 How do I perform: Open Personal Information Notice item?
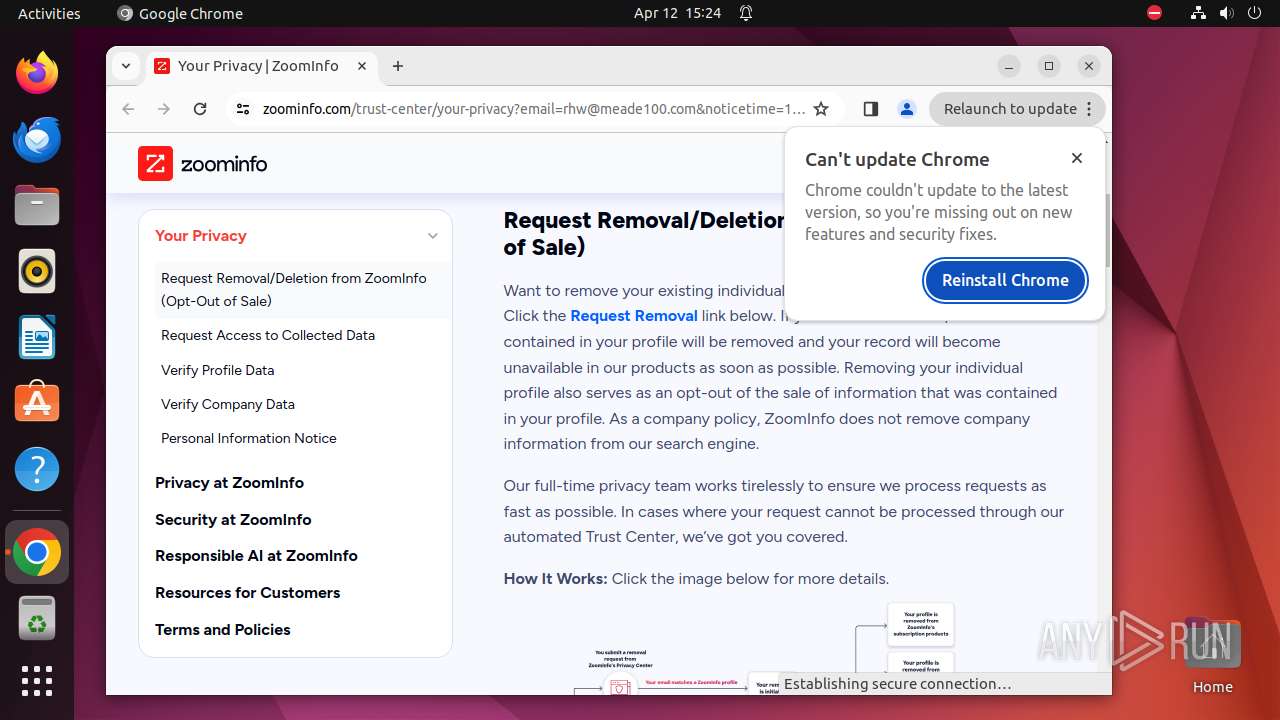(249, 438)
